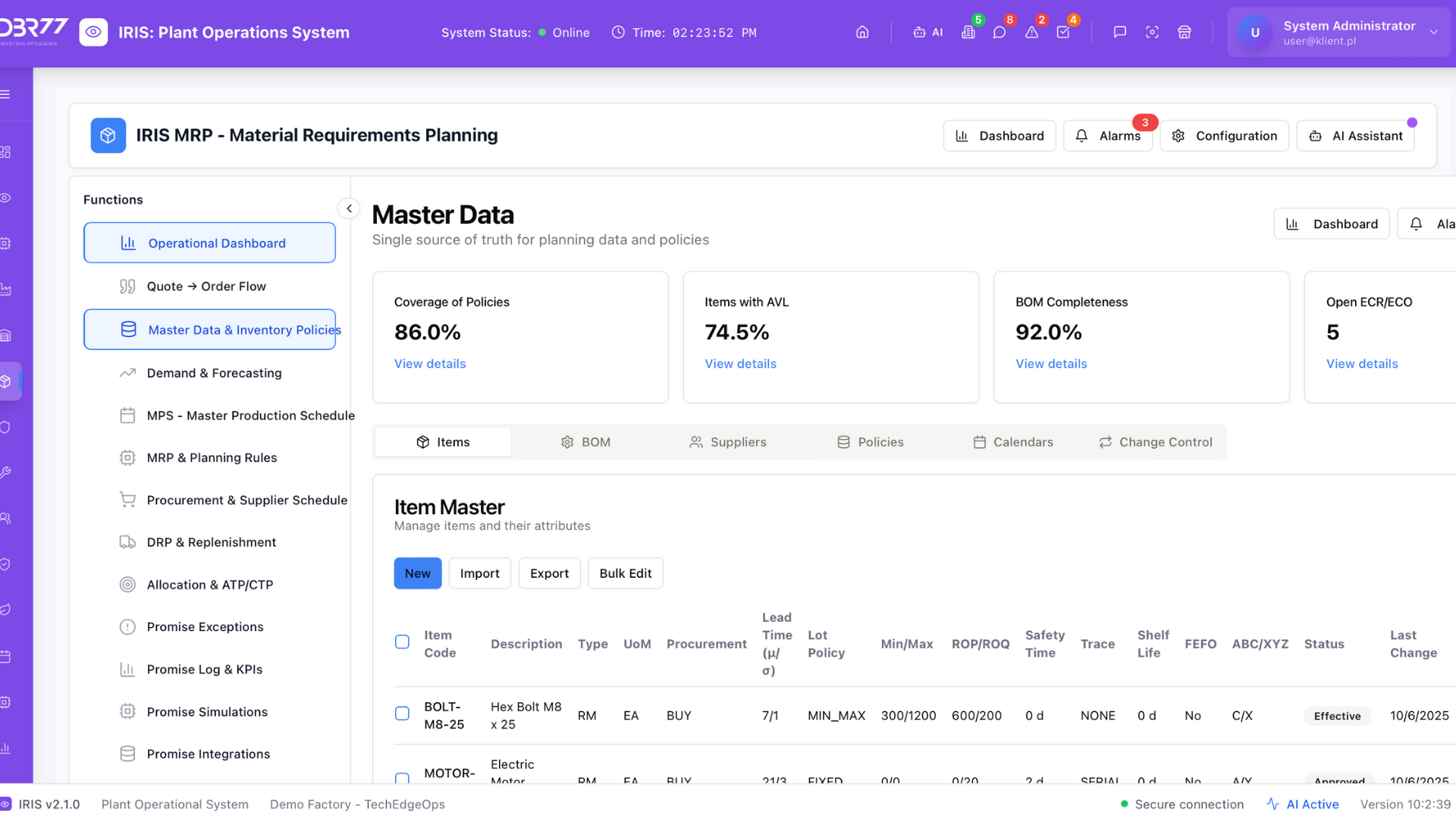1456x819 pixels.
Task: Open the tasks checklist icon with badge 4
Action: pos(1063,33)
